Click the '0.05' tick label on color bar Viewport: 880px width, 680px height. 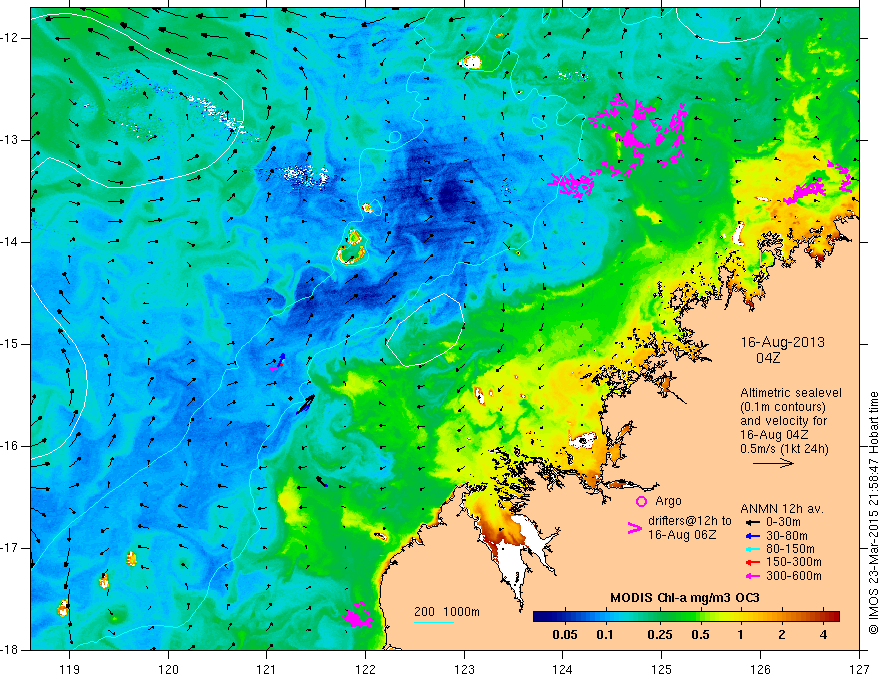[x=565, y=635]
